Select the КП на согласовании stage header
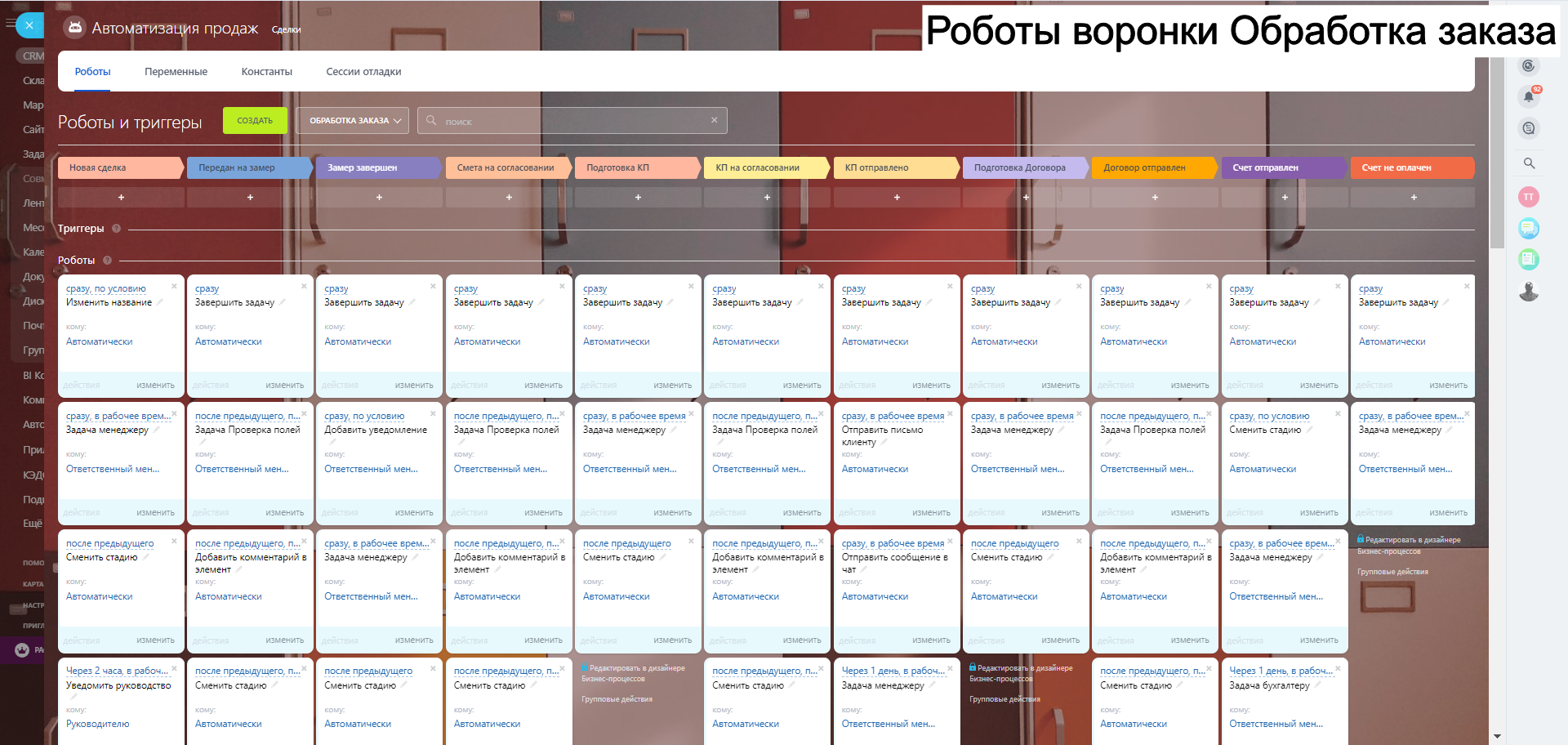The width and height of the screenshot is (1568, 745). [767, 167]
